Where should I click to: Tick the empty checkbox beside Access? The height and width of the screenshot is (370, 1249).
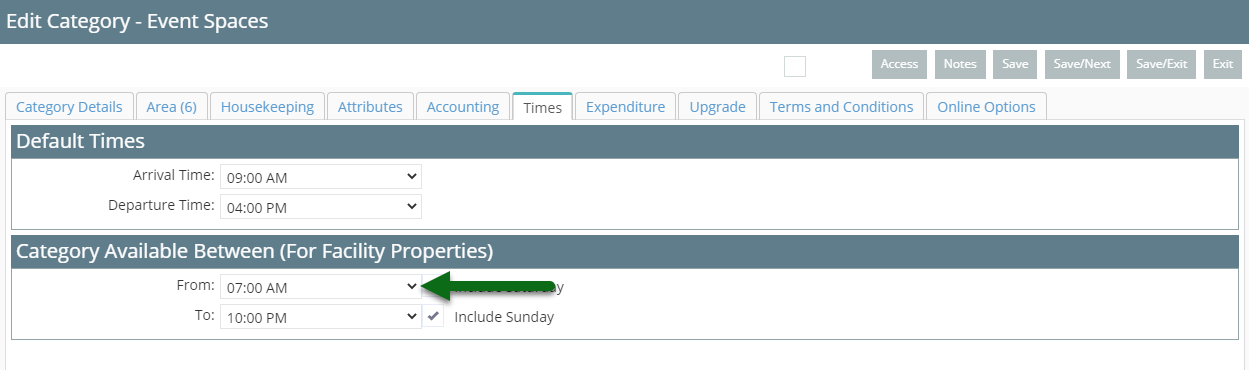tap(795, 66)
